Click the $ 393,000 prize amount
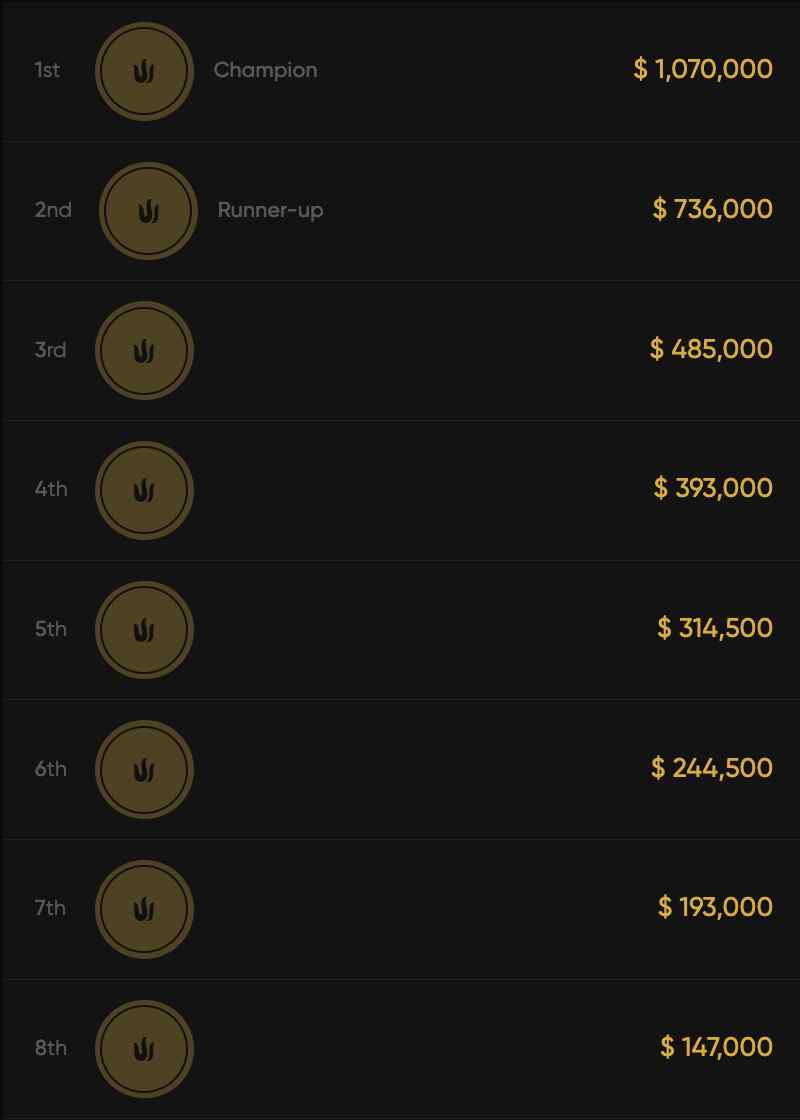 (x=713, y=488)
